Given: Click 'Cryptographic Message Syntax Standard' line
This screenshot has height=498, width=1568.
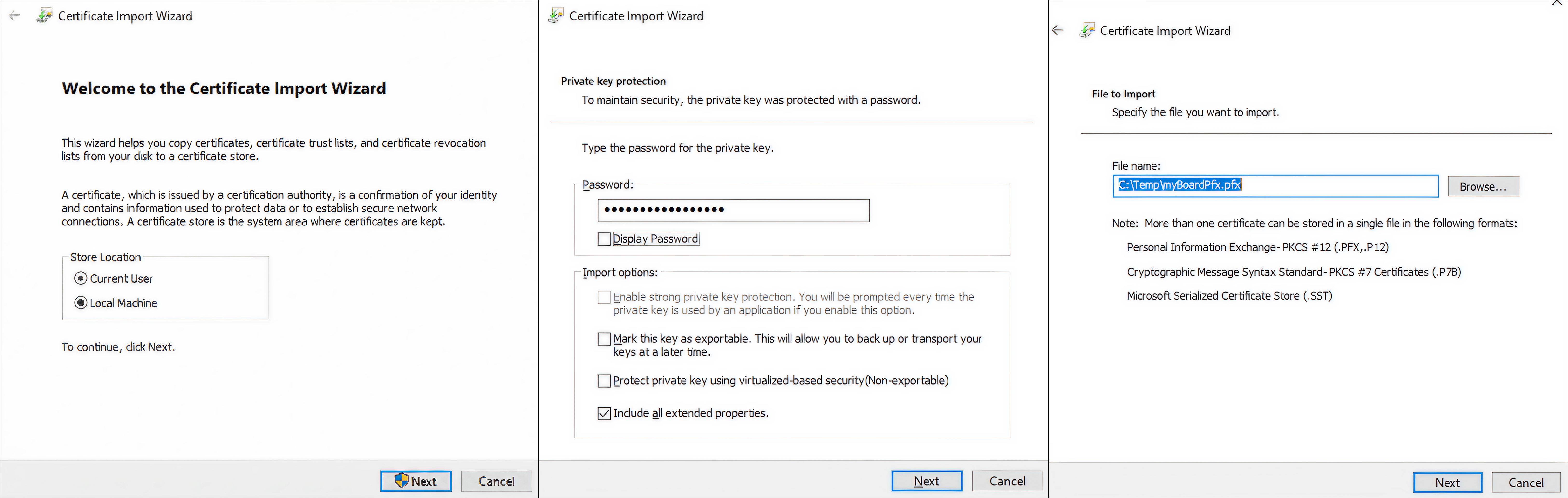Looking at the screenshot, I should coord(1294,272).
